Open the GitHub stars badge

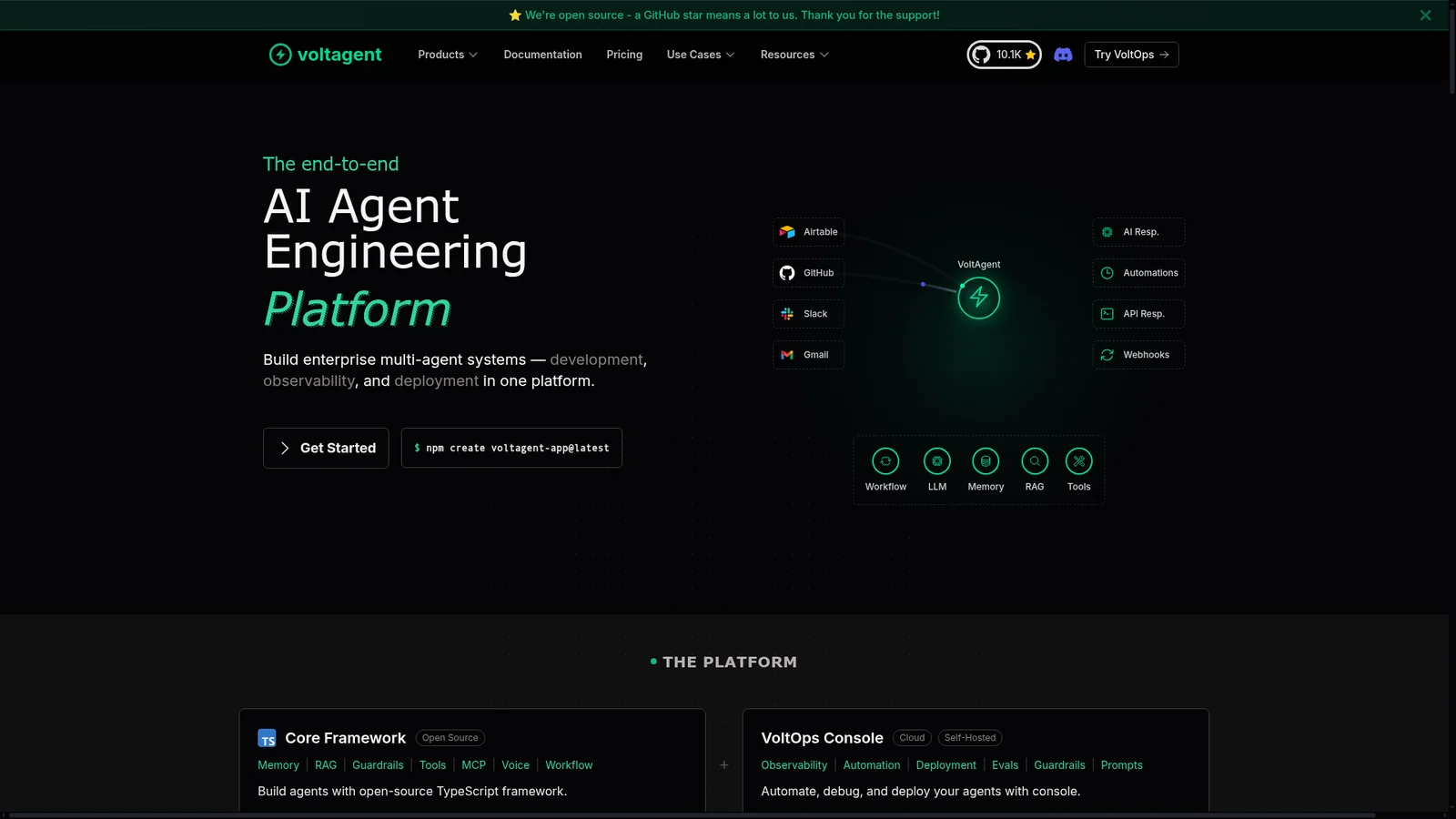click(1004, 55)
